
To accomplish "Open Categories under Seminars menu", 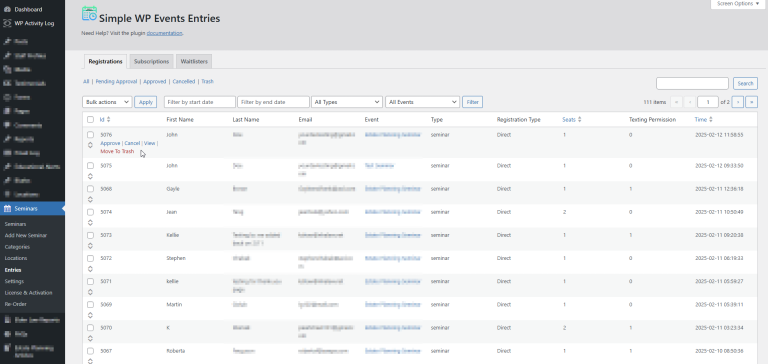I will tap(17, 247).
